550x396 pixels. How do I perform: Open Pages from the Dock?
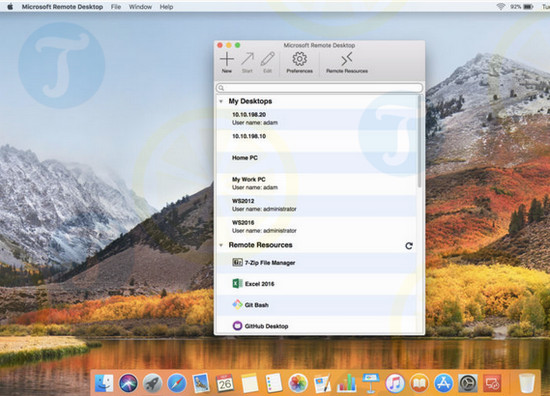[322, 383]
